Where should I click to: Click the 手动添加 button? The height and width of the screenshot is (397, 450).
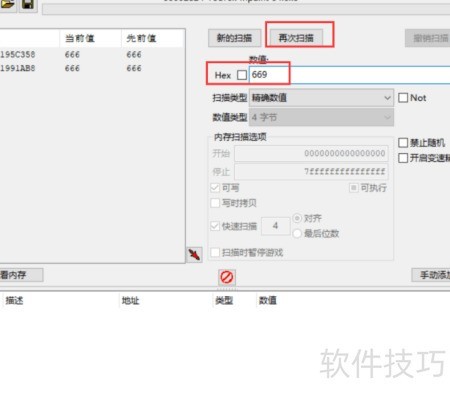tap(431, 275)
